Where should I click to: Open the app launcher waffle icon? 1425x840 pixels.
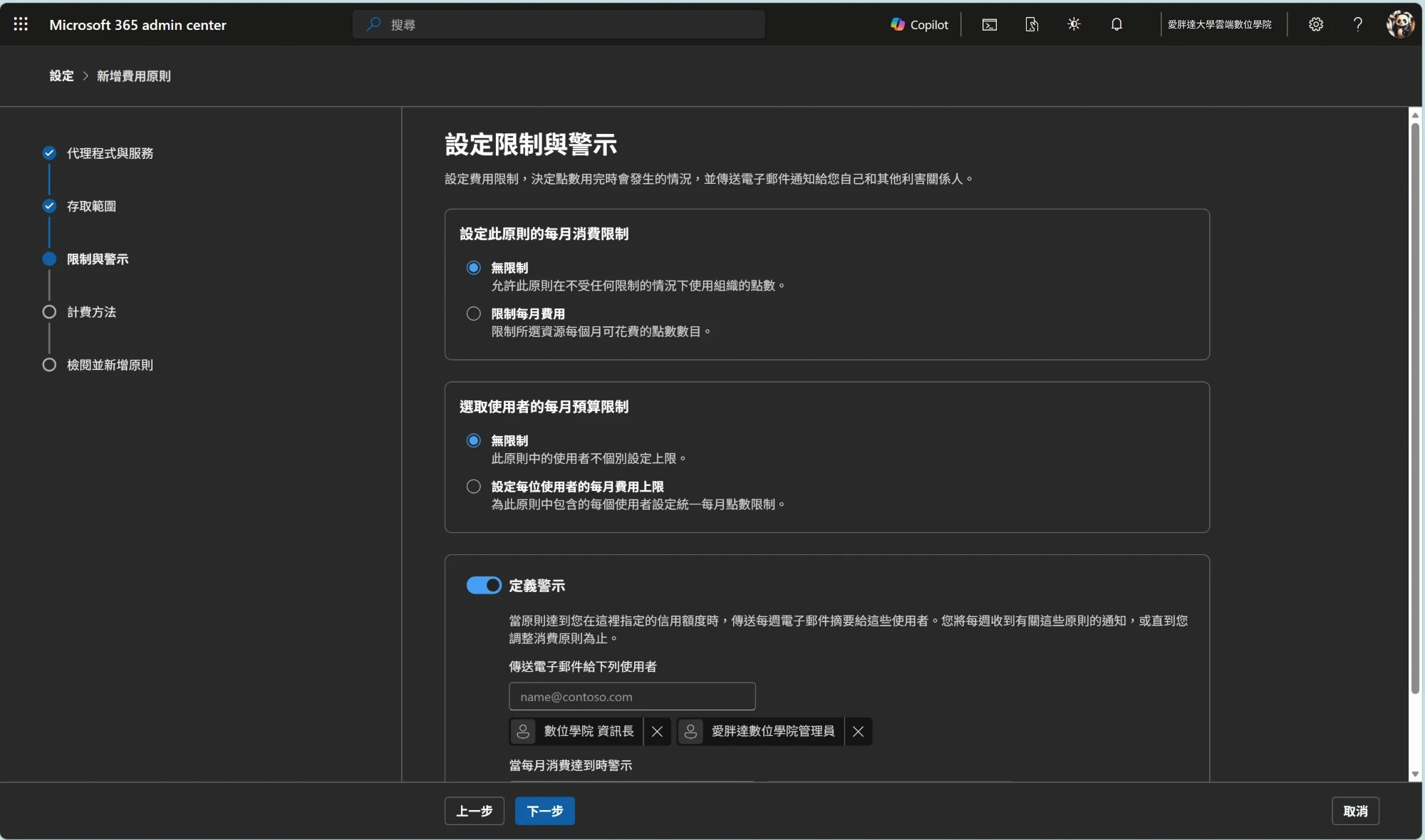[x=21, y=24]
